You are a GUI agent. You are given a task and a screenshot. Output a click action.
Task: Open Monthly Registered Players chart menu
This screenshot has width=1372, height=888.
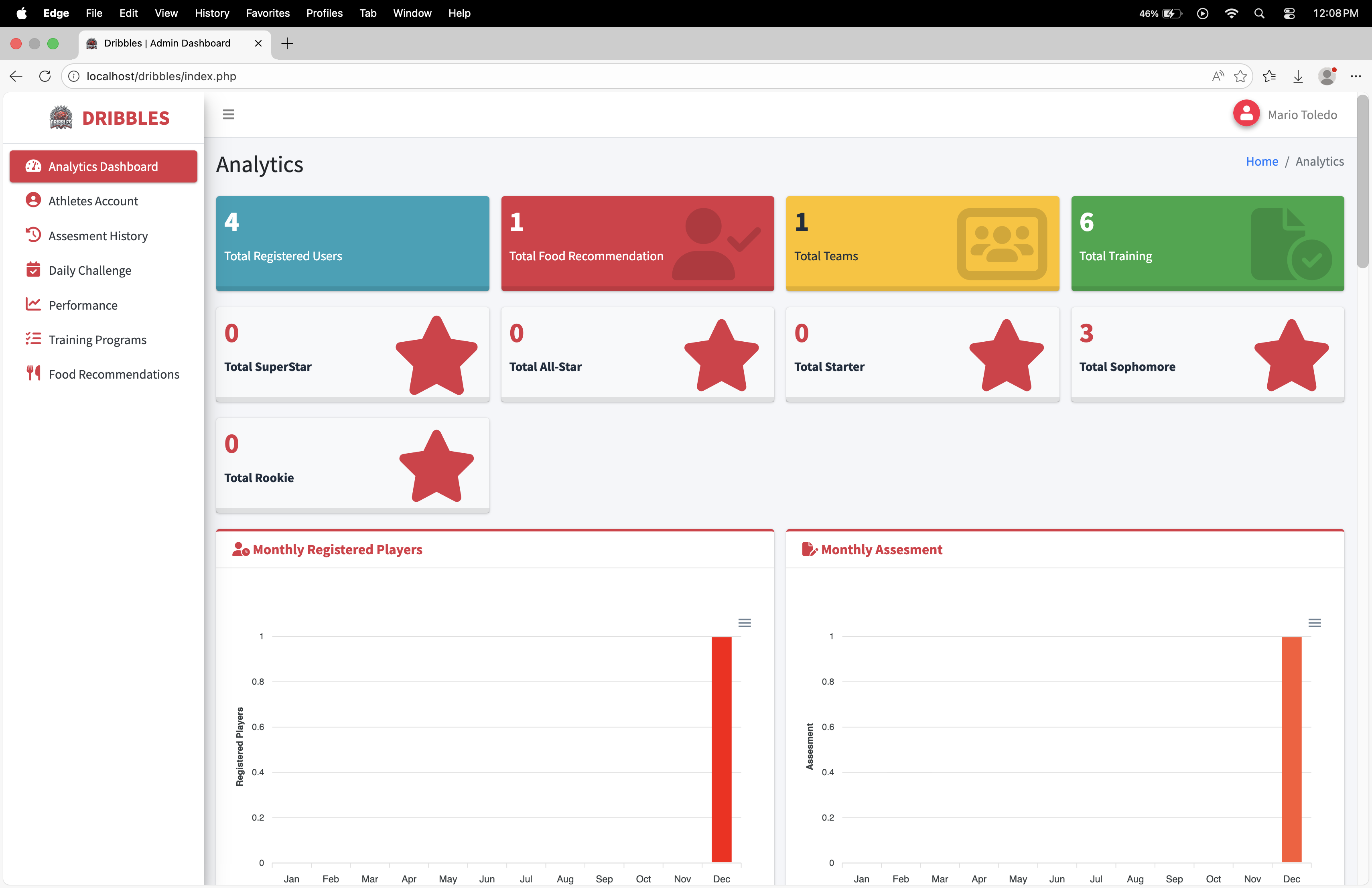(744, 623)
